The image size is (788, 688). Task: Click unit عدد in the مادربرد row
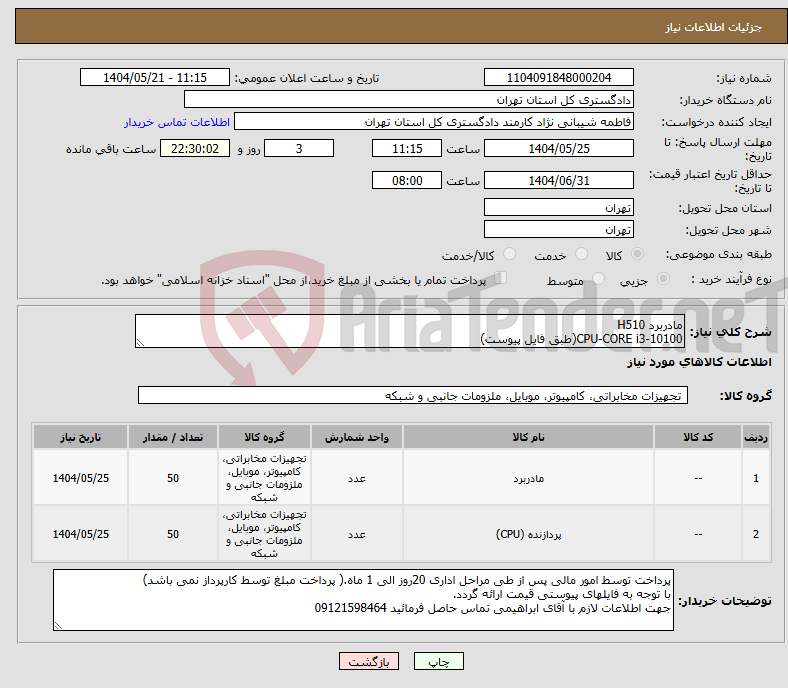[x=357, y=477]
